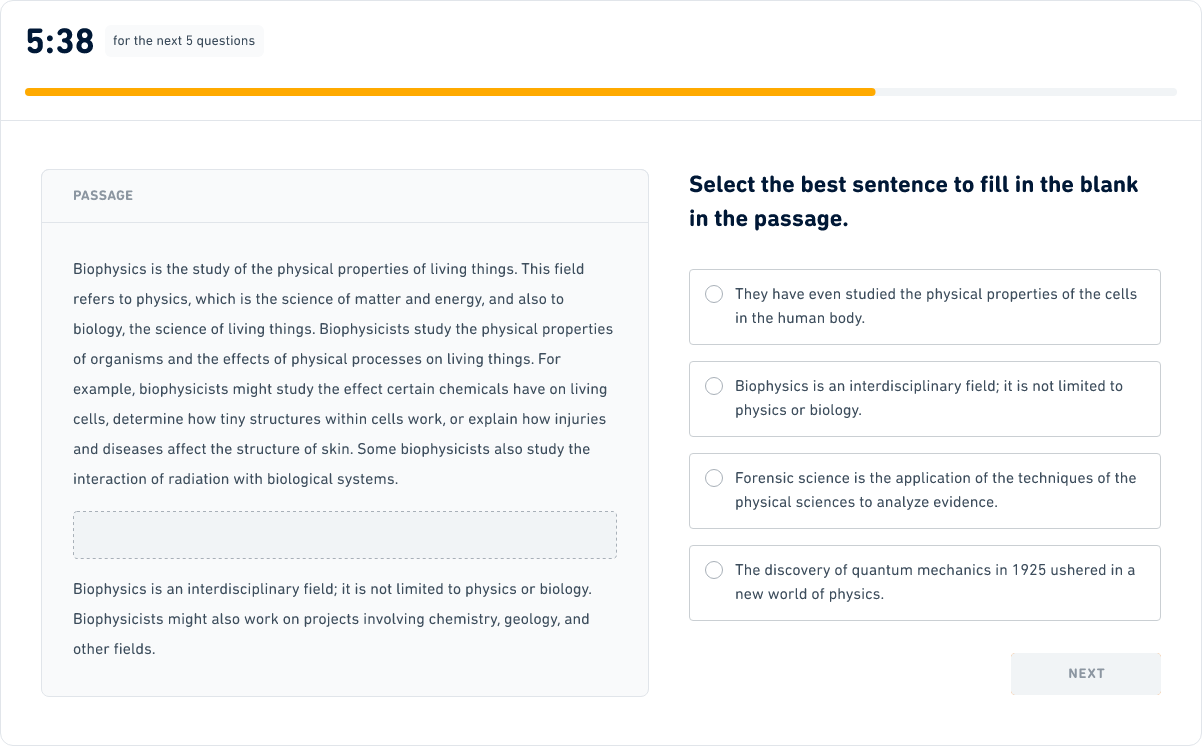Pick the "Forensic science" answer radio button

click(714, 478)
